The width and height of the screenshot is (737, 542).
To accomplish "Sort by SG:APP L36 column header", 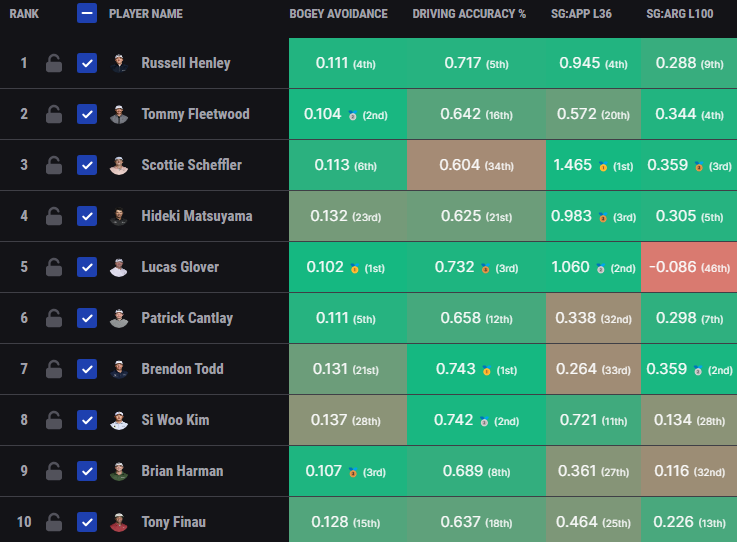I will point(581,14).
